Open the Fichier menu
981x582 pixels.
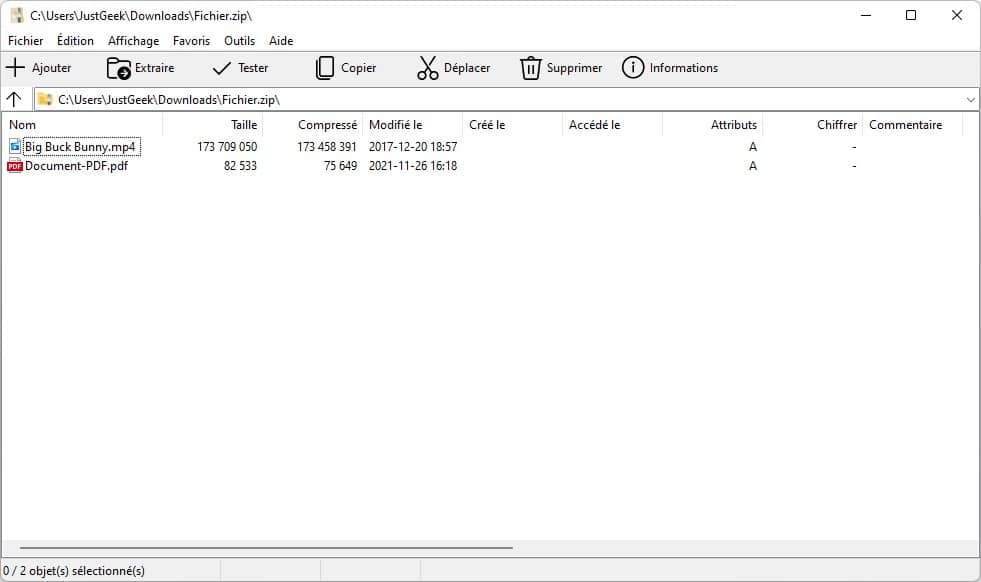click(26, 41)
